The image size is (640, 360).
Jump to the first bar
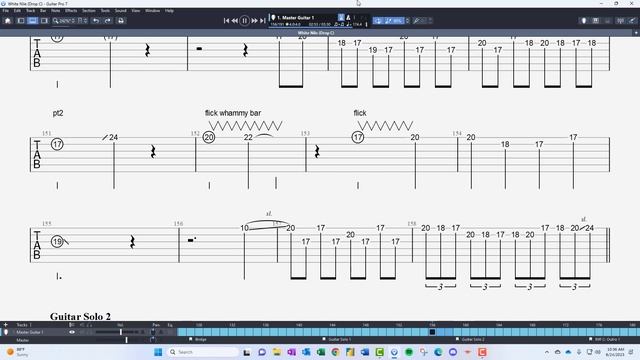[227, 21]
